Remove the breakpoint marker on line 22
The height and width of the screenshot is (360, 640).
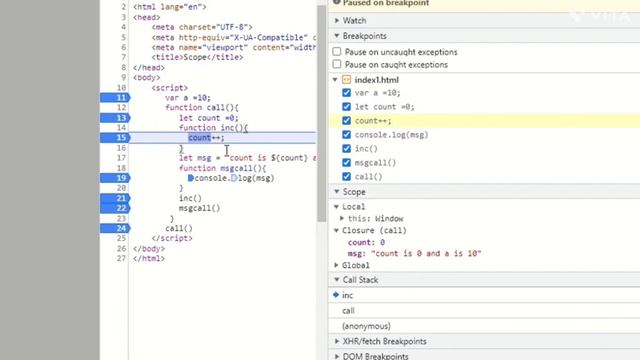pos(116,208)
